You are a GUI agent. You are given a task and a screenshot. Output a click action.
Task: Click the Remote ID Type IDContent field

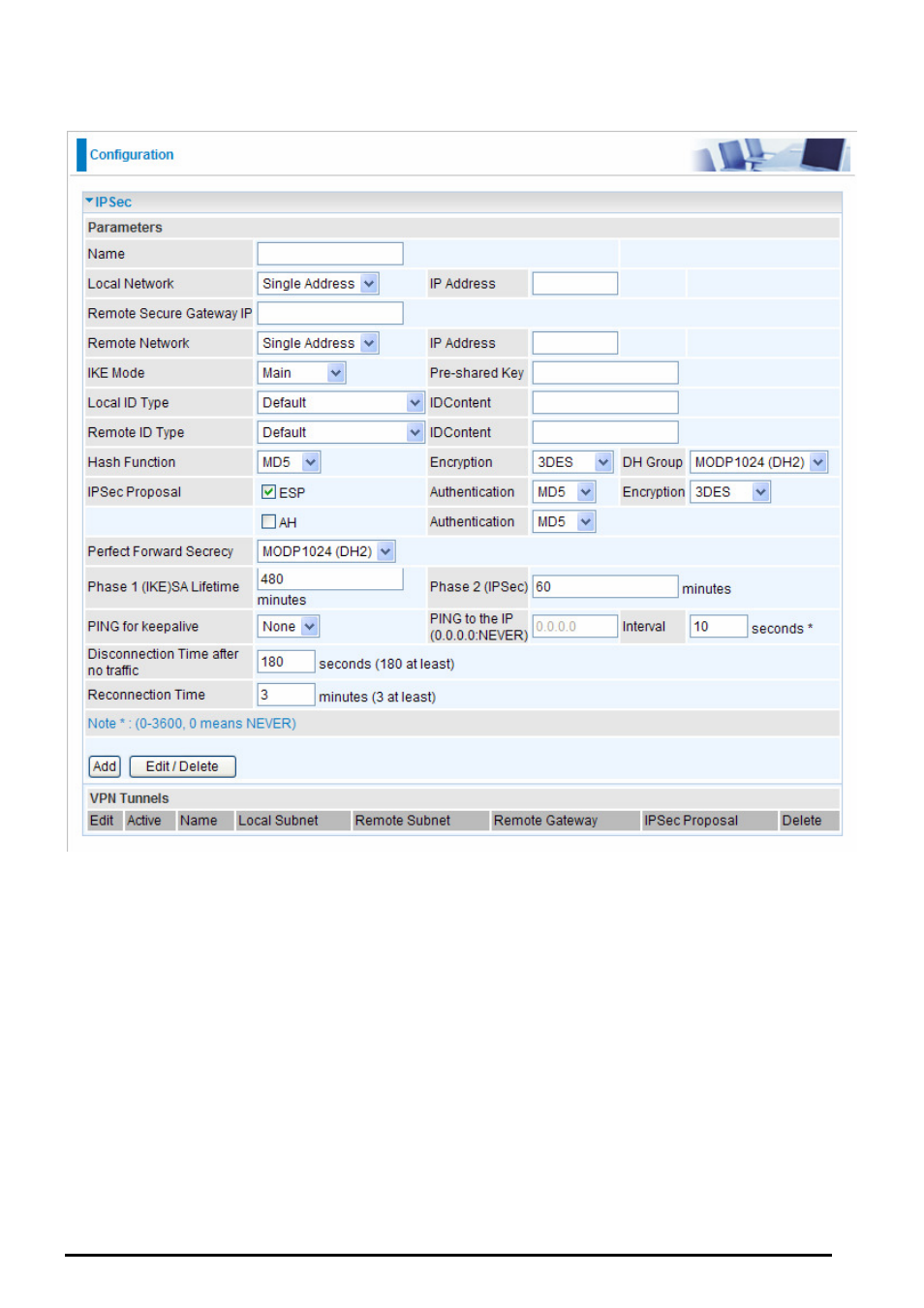click(x=605, y=432)
